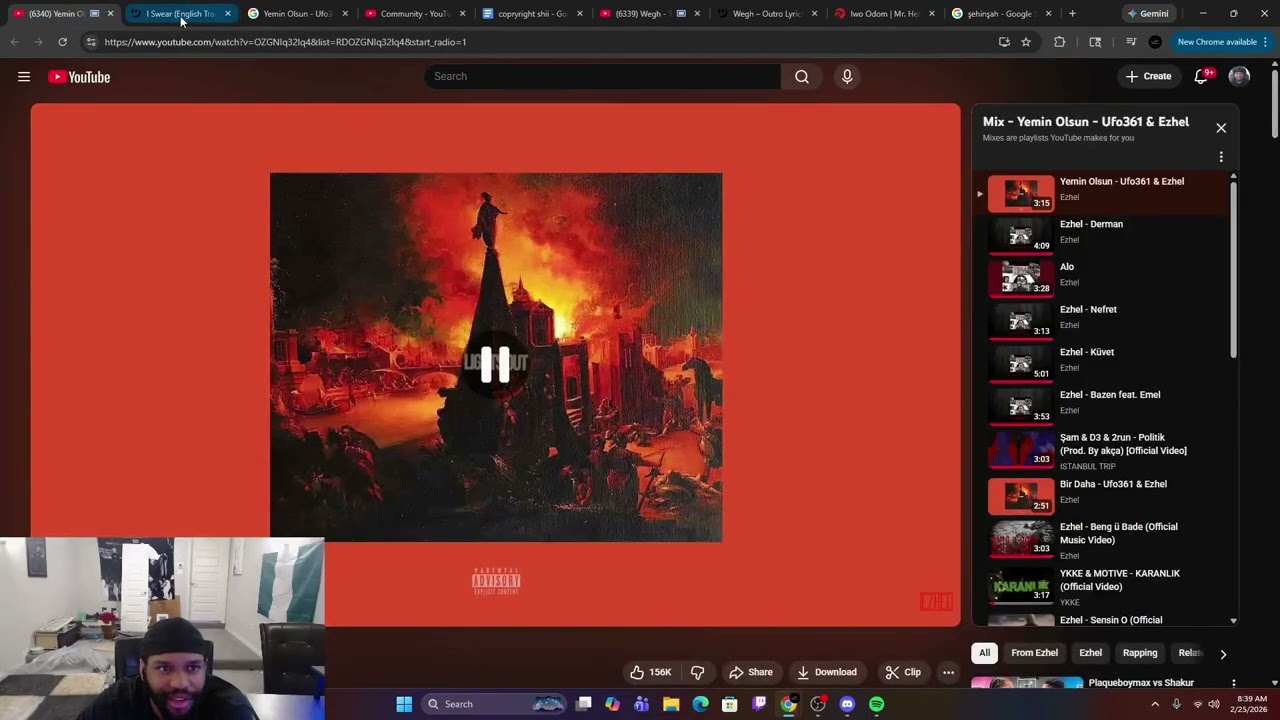Viewport: 1280px width, 720px height.
Task: Click the Chrome address bar URL
Action: coord(285,42)
